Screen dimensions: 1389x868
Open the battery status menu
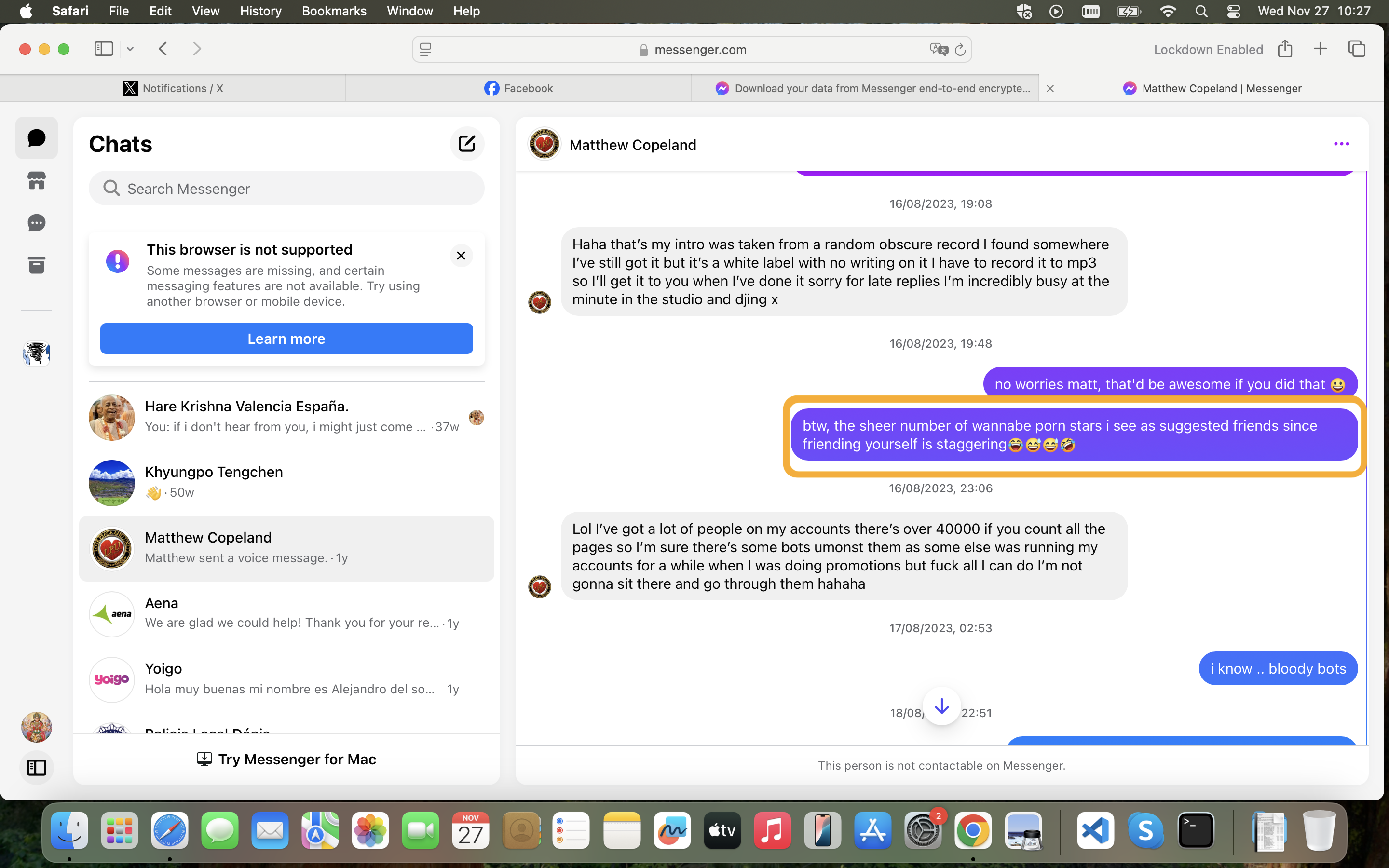pyautogui.click(x=1129, y=11)
